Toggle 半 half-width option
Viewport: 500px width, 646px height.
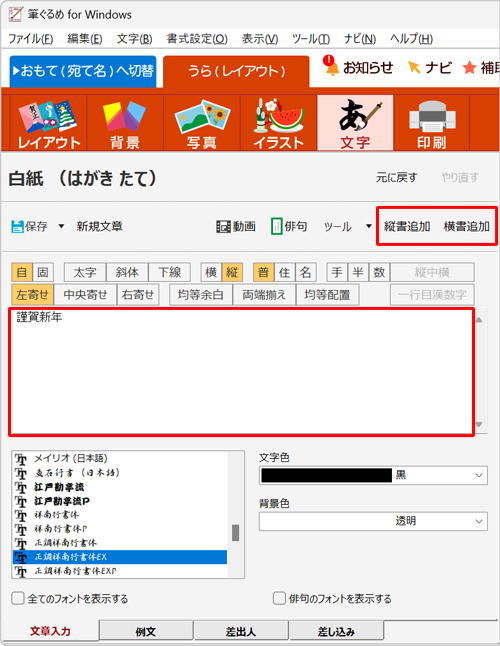coord(358,272)
